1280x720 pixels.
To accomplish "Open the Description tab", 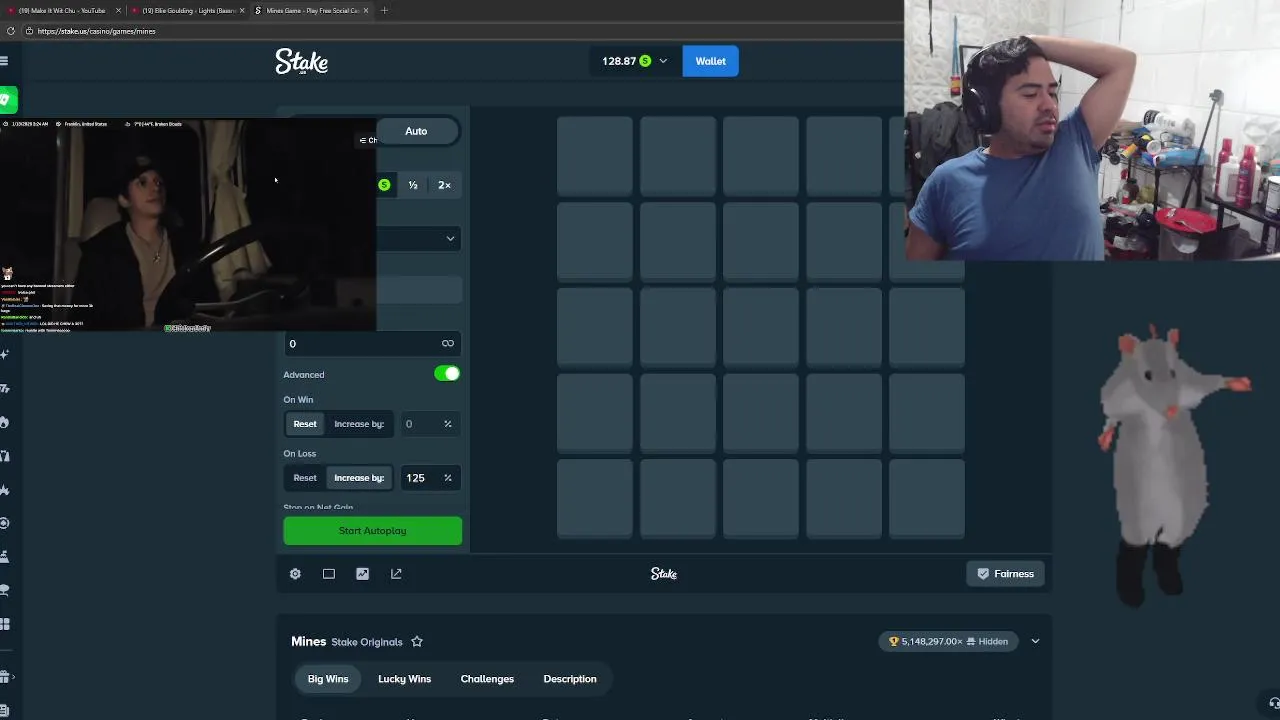I will click(570, 679).
